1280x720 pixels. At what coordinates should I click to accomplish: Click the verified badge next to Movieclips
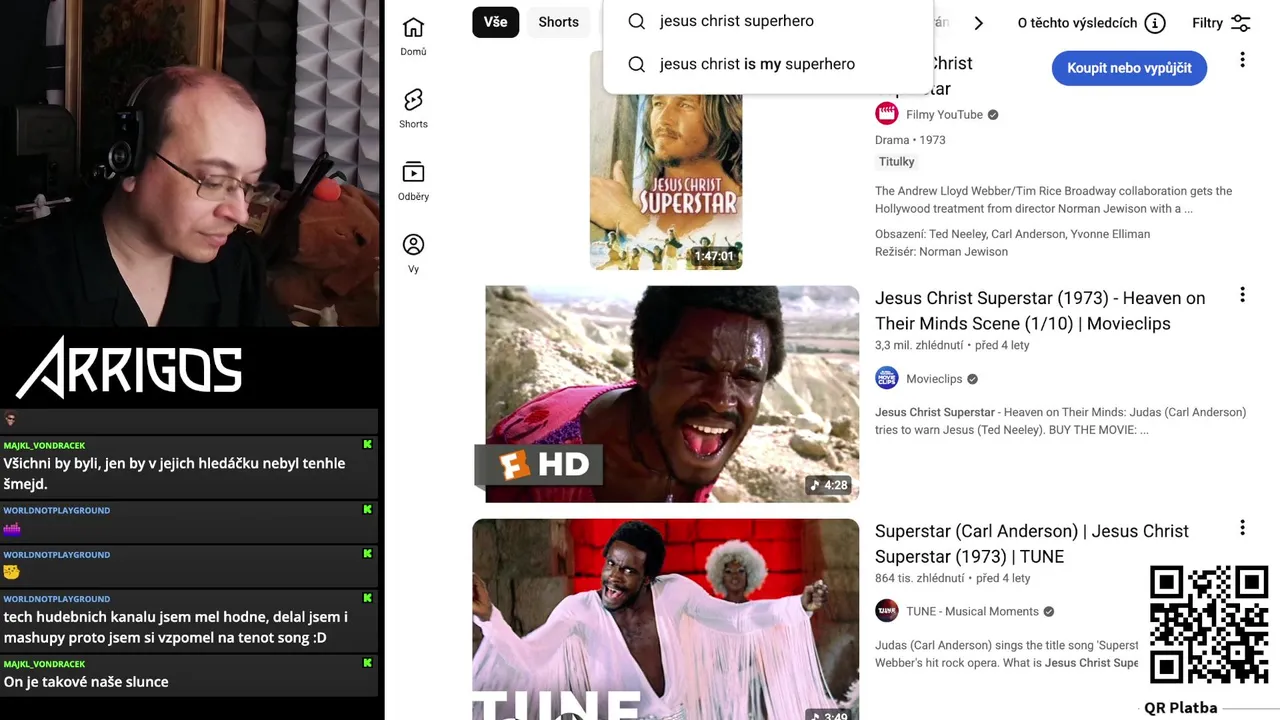(x=972, y=379)
